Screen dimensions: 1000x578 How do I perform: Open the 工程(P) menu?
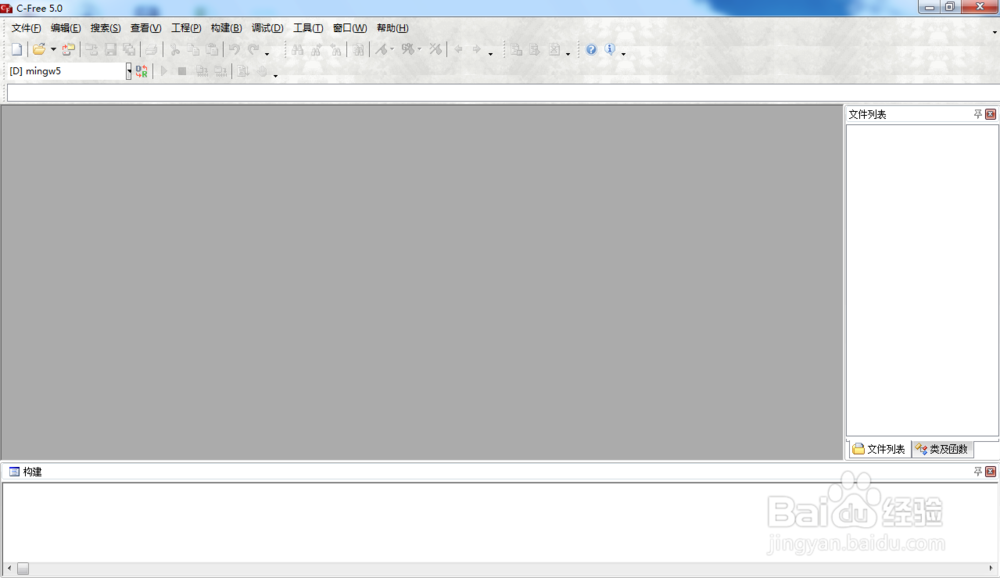pos(186,28)
